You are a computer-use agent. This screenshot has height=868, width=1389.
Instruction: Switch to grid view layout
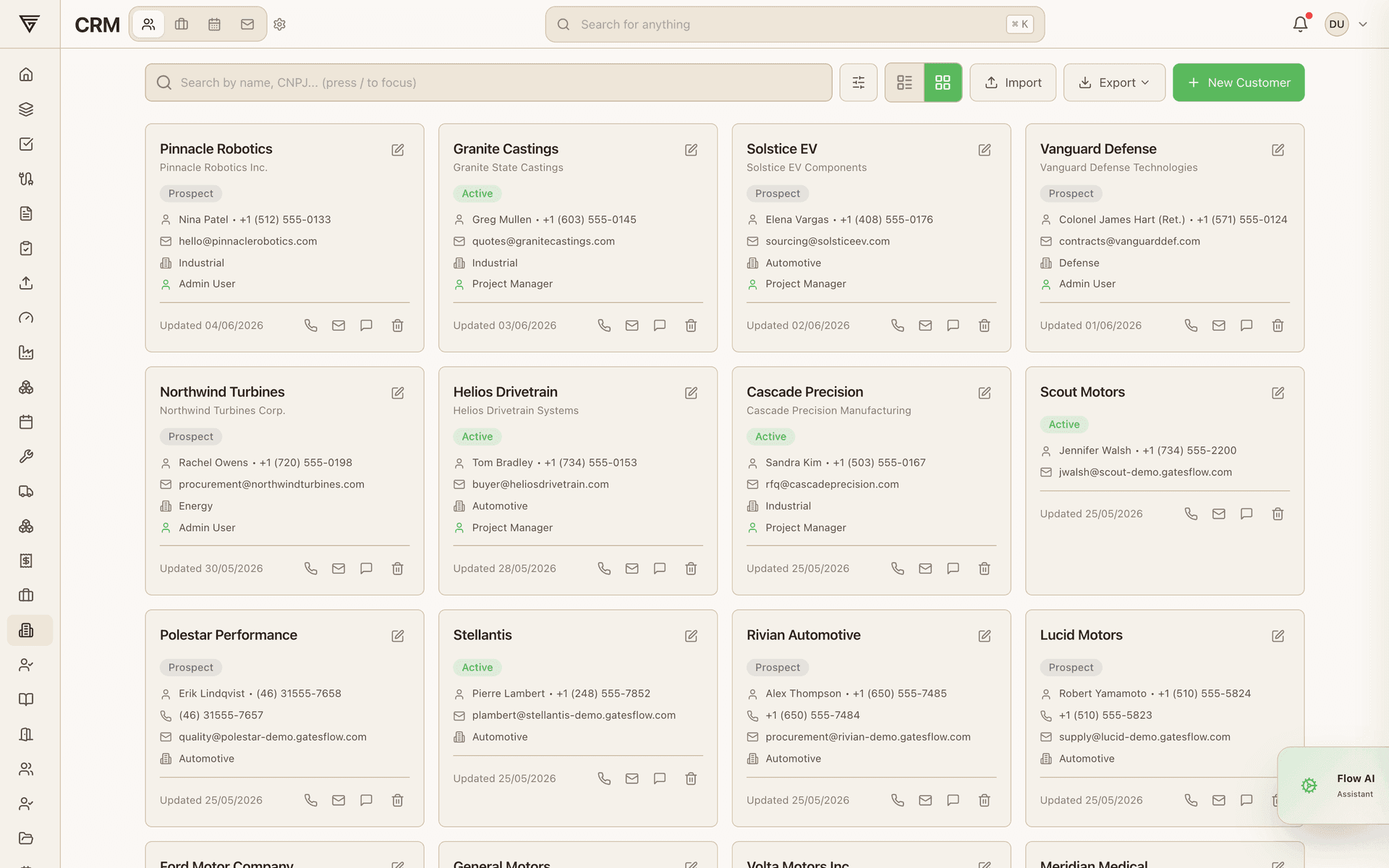pyautogui.click(x=943, y=82)
